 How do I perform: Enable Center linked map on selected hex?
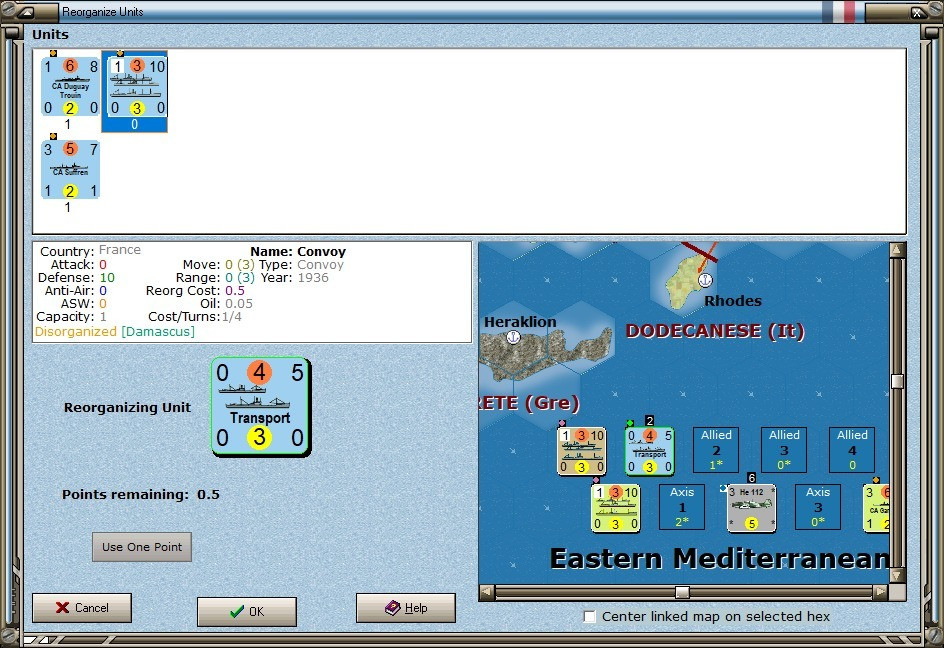[590, 616]
